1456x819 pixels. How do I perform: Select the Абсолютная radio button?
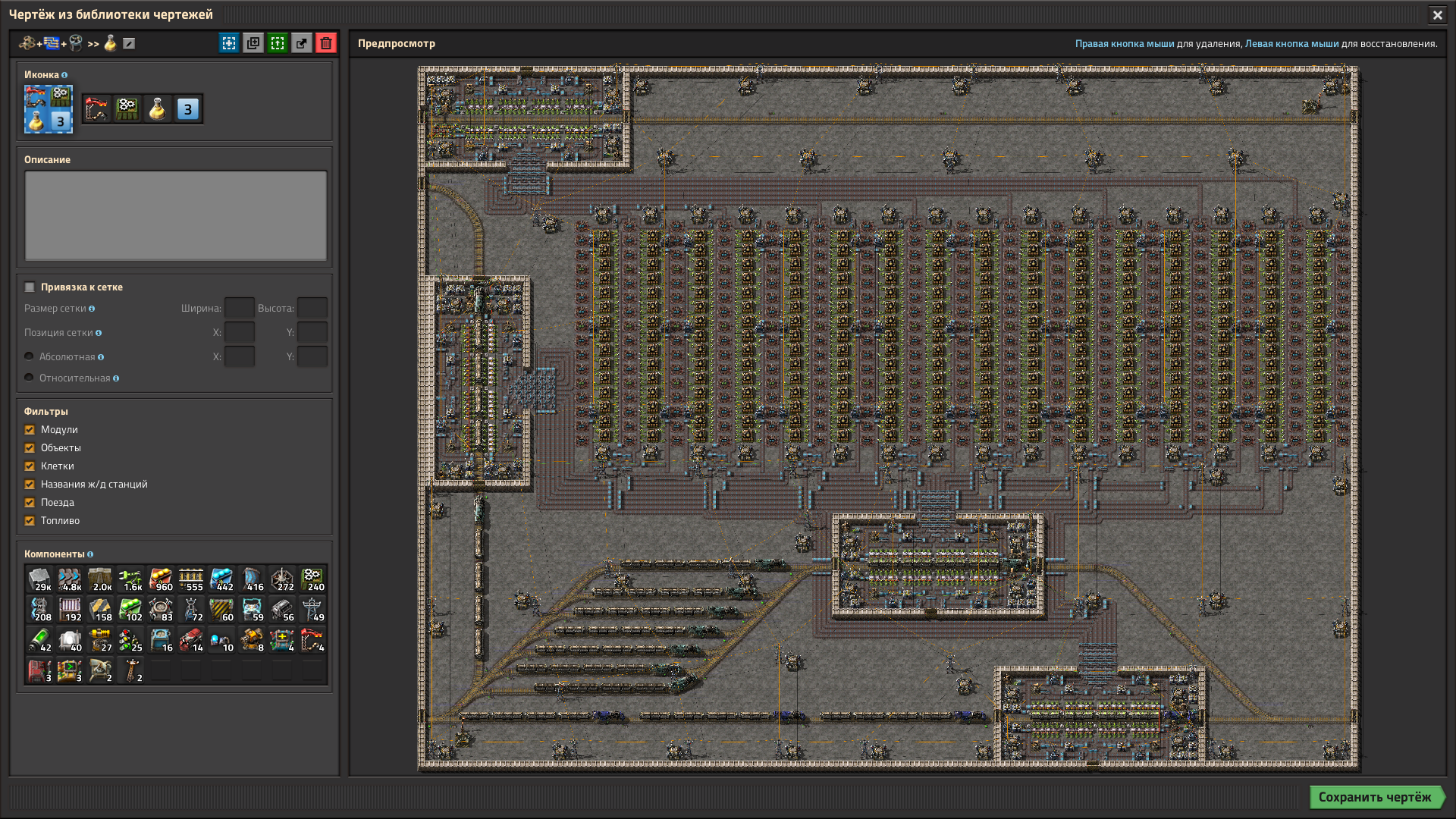coord(29,356)
